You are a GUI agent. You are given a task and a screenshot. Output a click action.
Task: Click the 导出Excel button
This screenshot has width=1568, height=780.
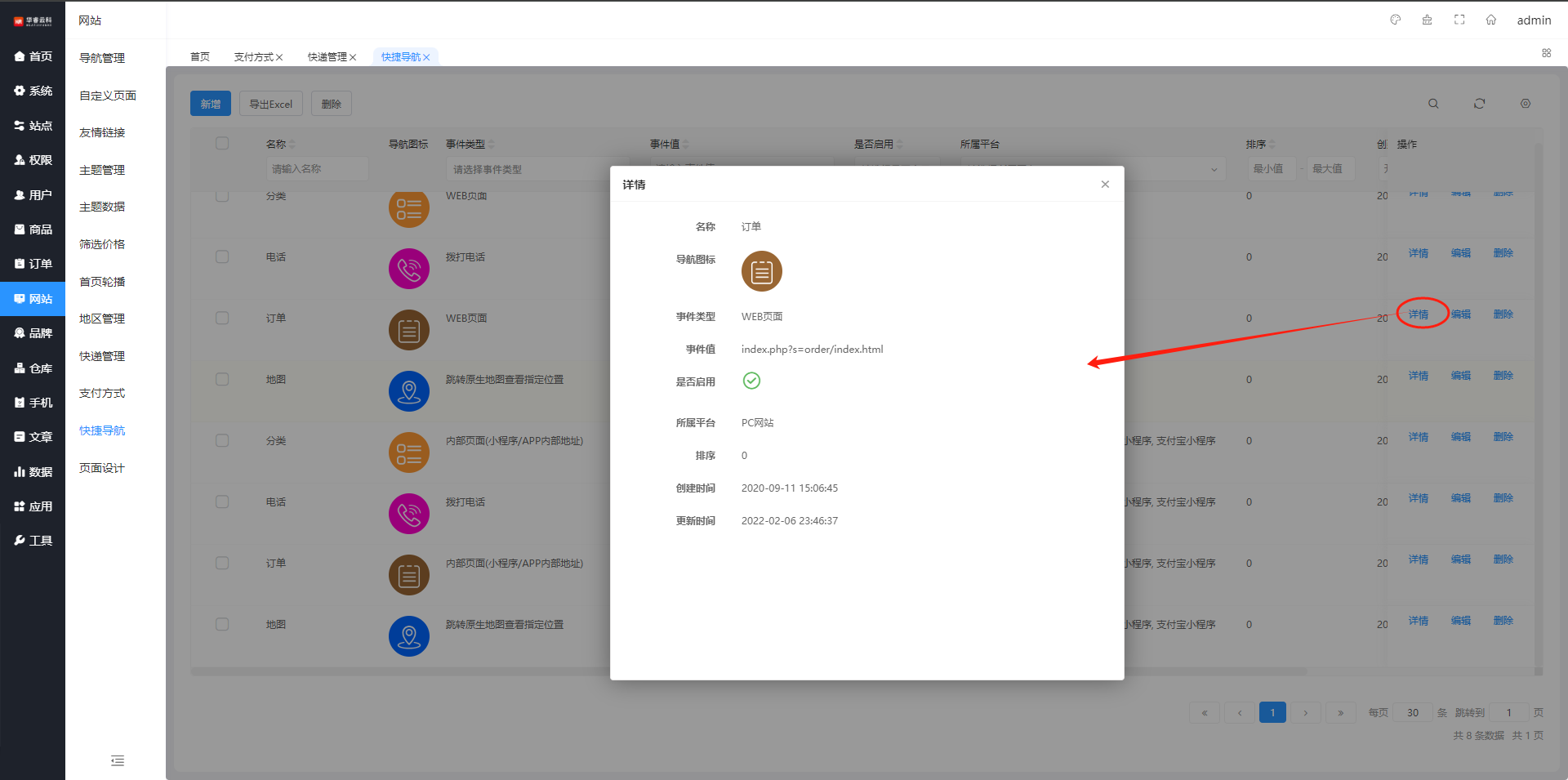pos(270,104)
